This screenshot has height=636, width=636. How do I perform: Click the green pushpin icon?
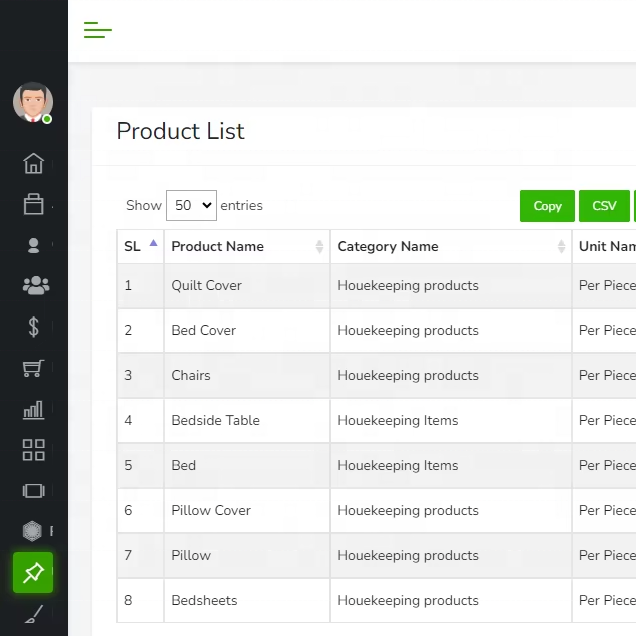pos(33,573)
